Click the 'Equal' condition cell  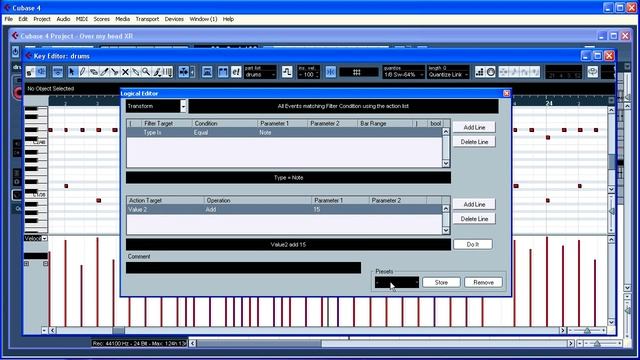201,133
